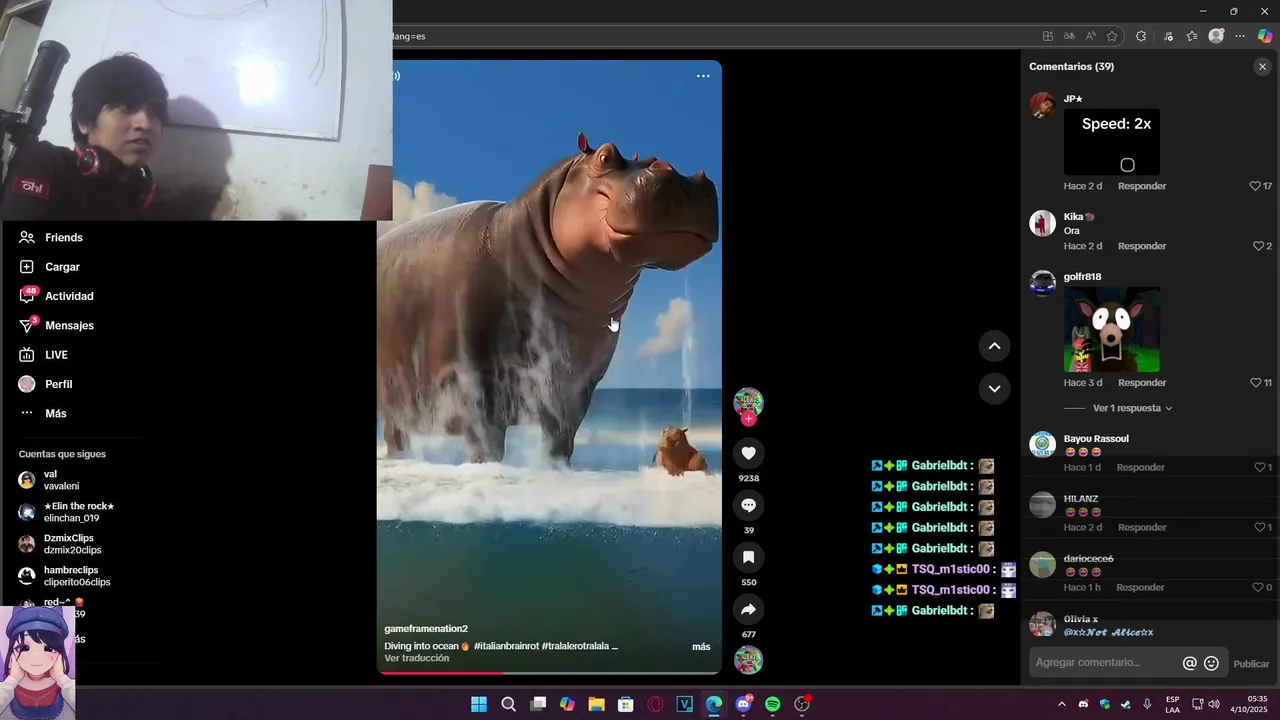Like Kika's comment with the heart
Screen dimensions: 1280x720
point(1258,246)
